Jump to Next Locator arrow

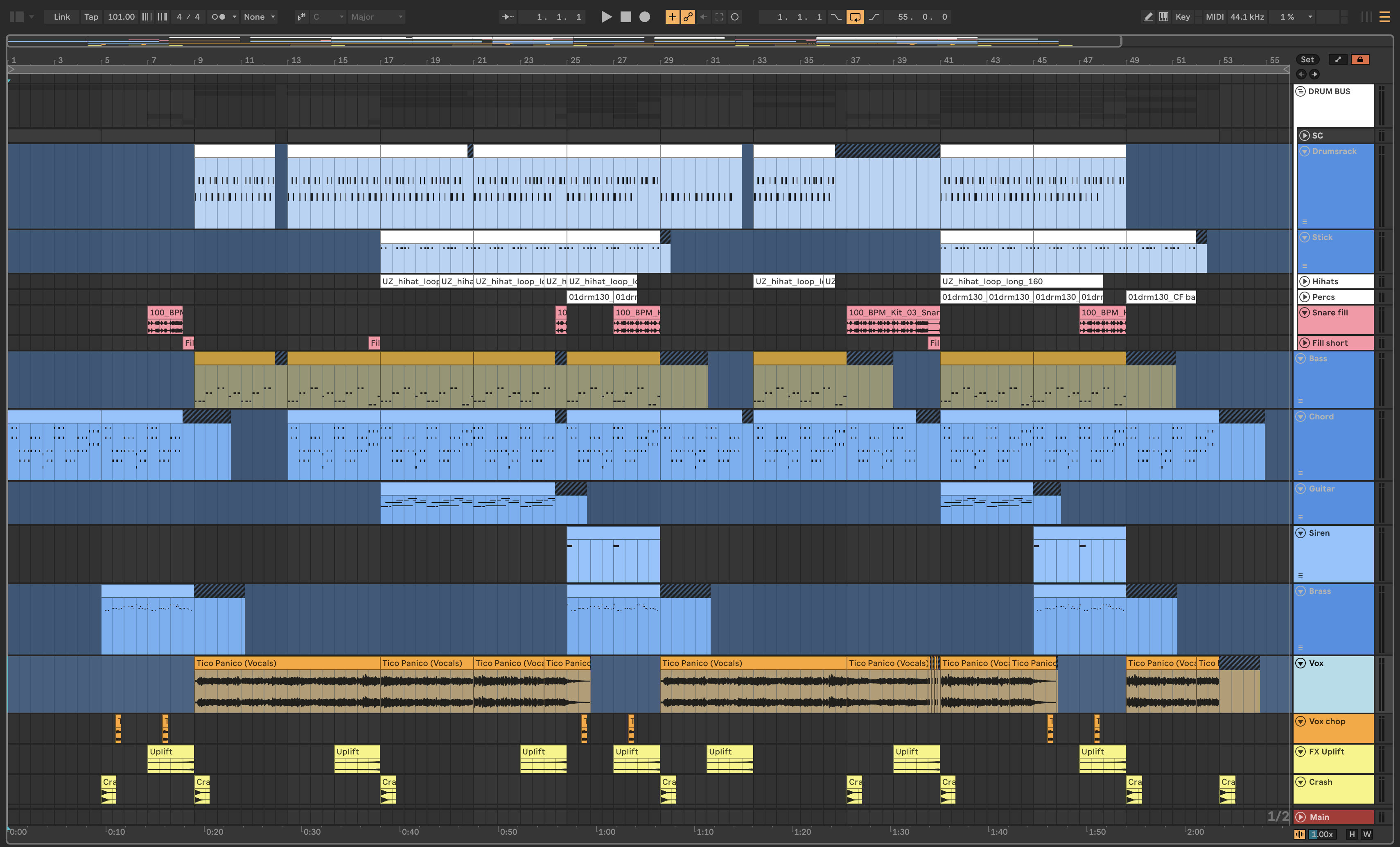tap(1314, 74)
